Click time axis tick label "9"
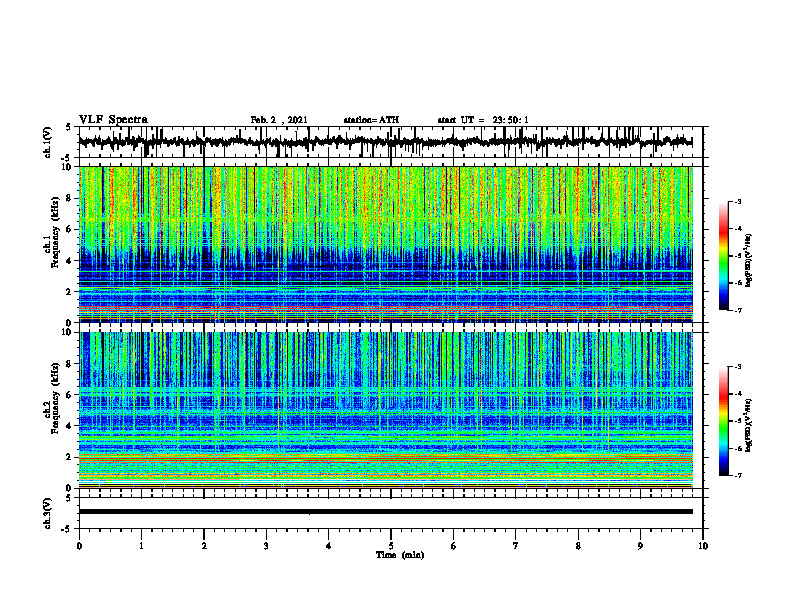This screenshot has height=612, width=792. (640, 546)
